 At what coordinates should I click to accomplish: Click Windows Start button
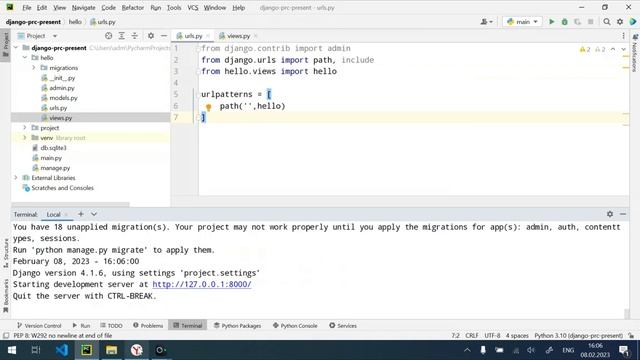tap(11, 350)
